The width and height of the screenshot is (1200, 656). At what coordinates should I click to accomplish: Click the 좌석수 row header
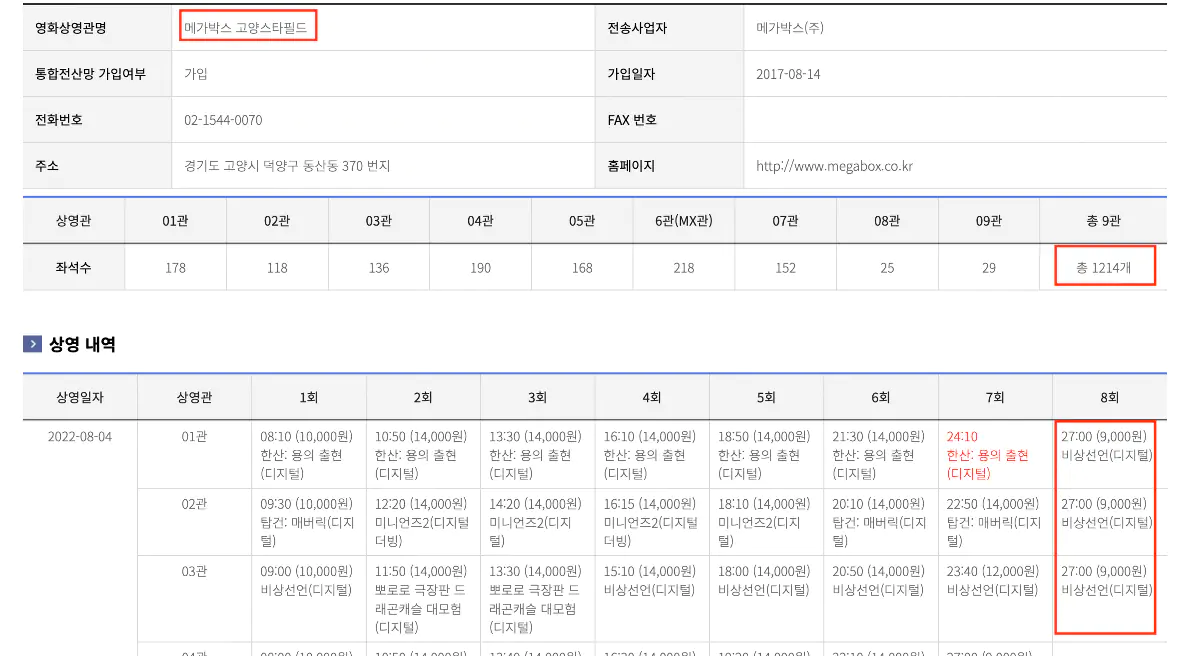coord(72,266)
